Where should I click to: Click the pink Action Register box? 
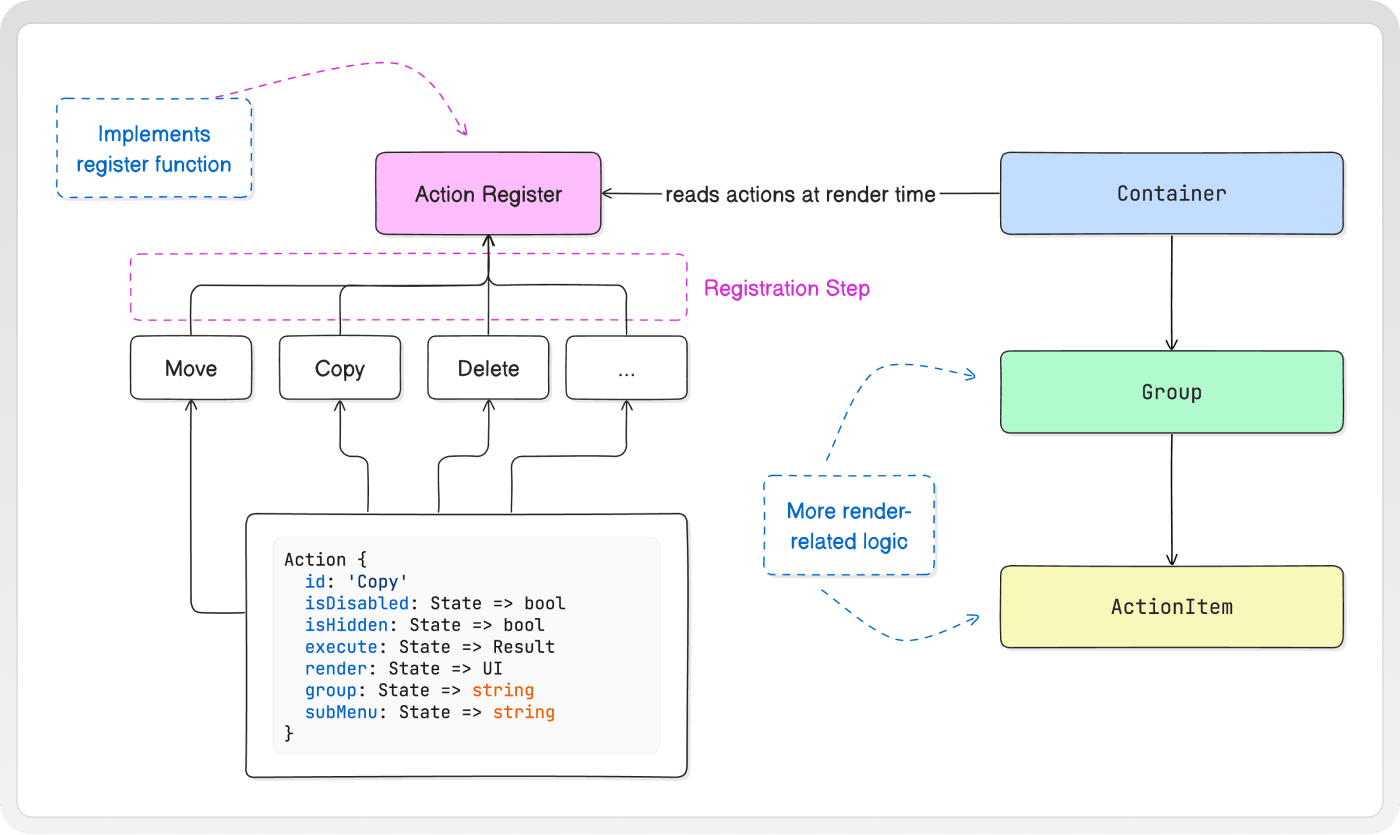click(x=488, y=194)
